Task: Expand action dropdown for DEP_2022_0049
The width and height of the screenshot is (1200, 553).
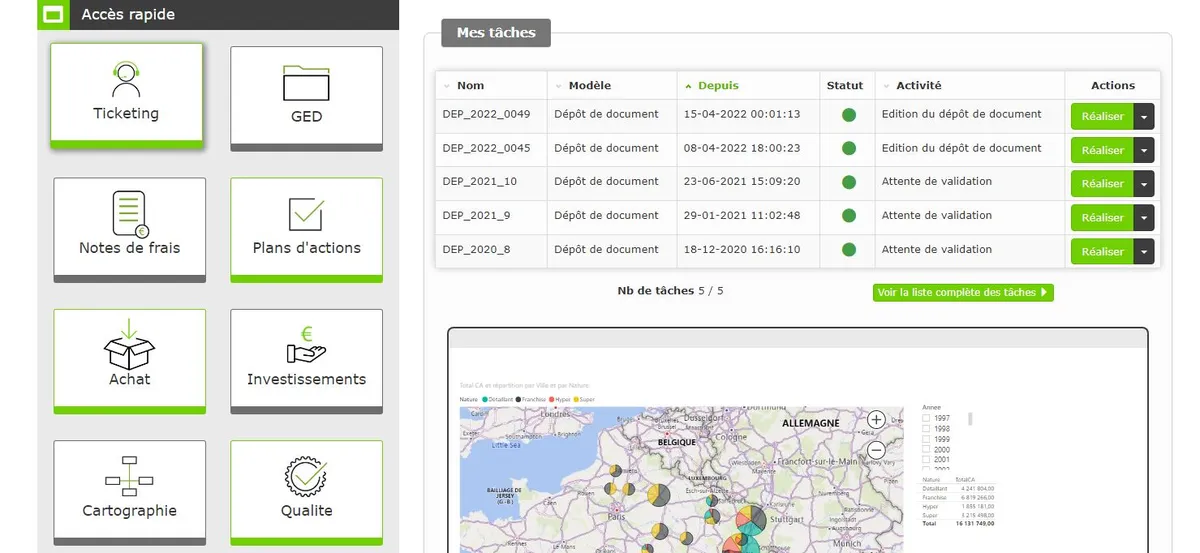Action: tap(1144, 116)
